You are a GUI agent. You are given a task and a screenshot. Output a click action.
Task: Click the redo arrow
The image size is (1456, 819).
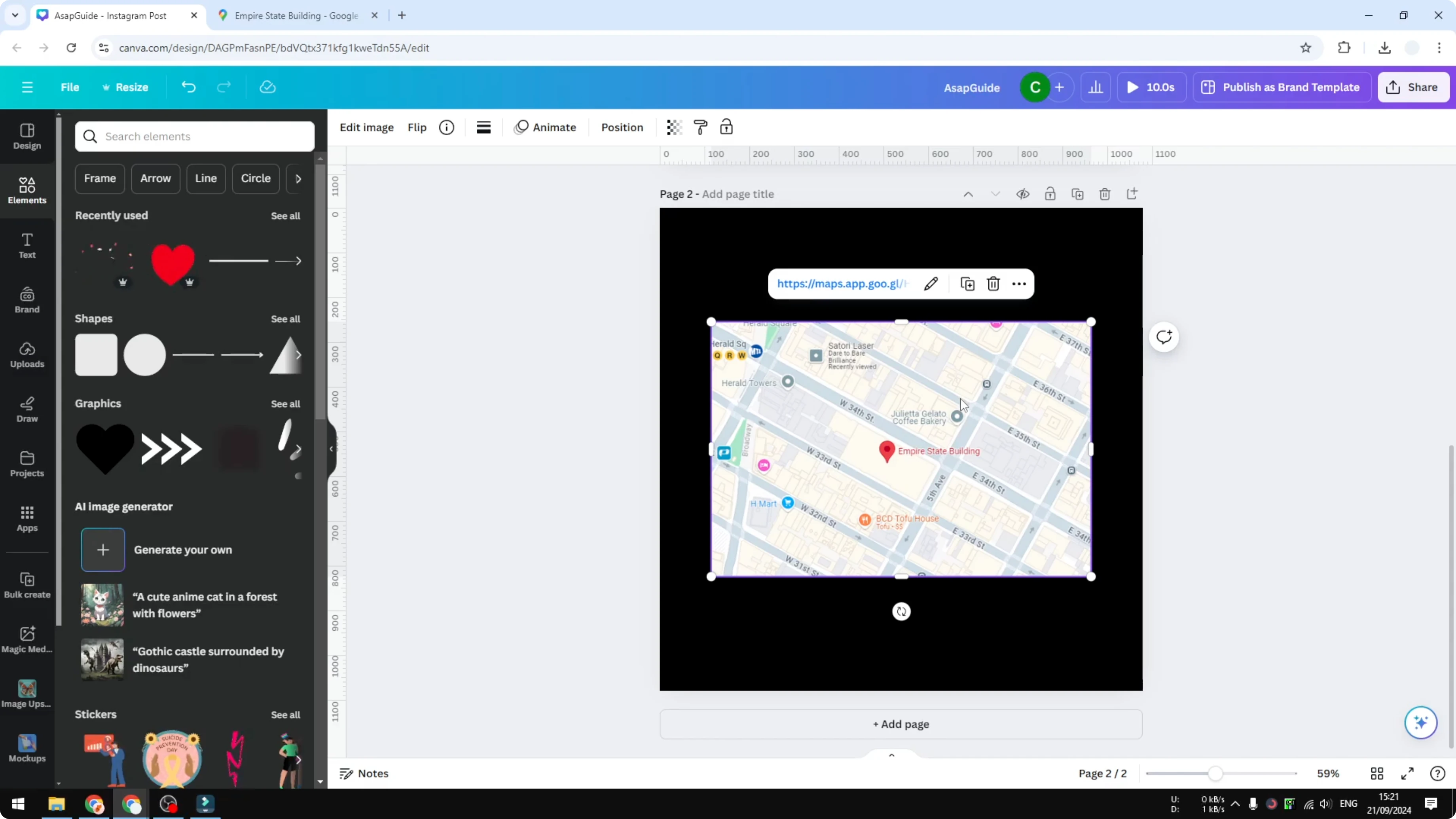[224, 87]
